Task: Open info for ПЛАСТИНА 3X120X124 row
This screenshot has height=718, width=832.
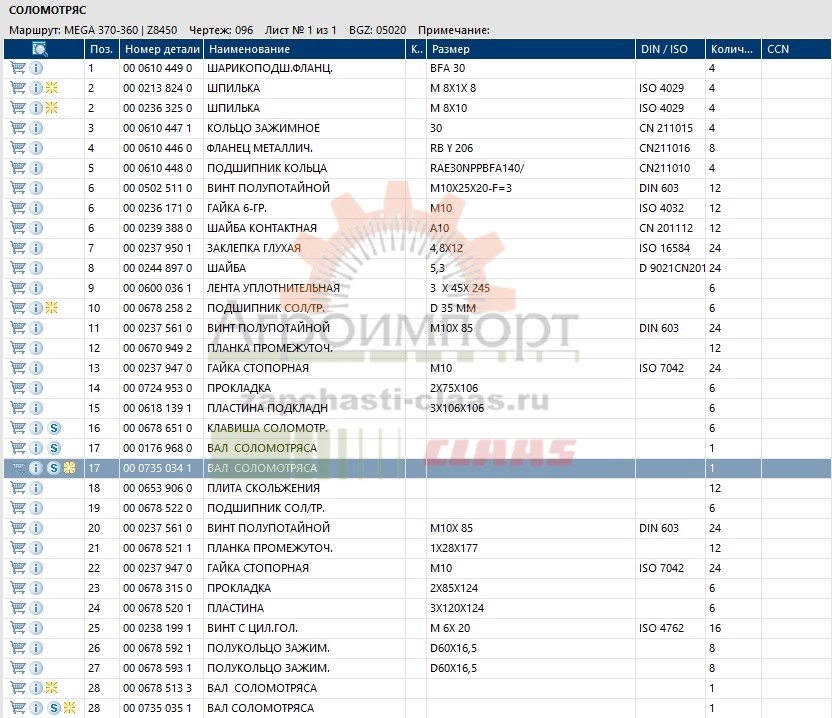Action: click(x=36, y=608)
